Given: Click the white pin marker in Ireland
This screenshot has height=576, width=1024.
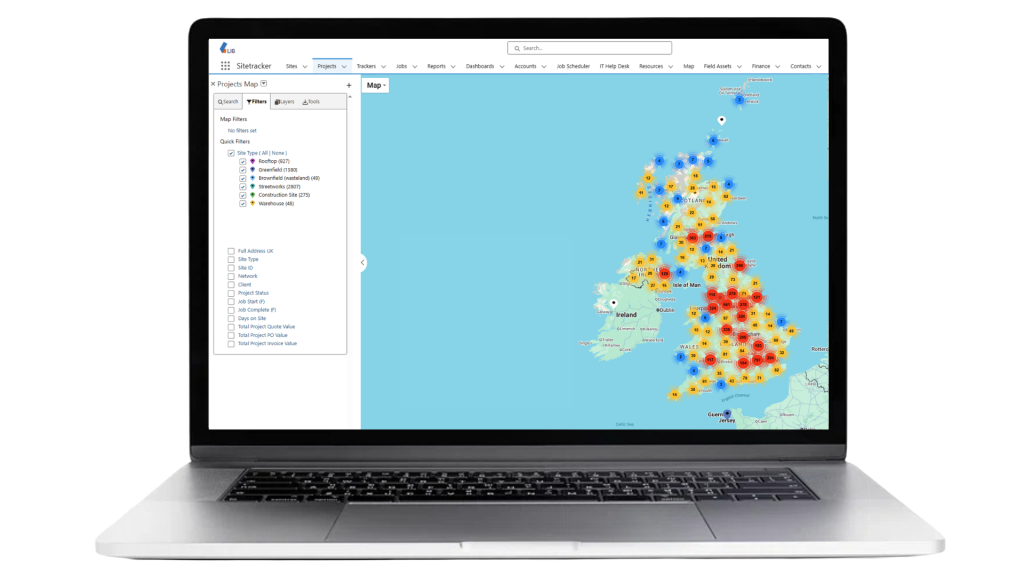Looking at the screenshot, I should click(x=615, y=302).
